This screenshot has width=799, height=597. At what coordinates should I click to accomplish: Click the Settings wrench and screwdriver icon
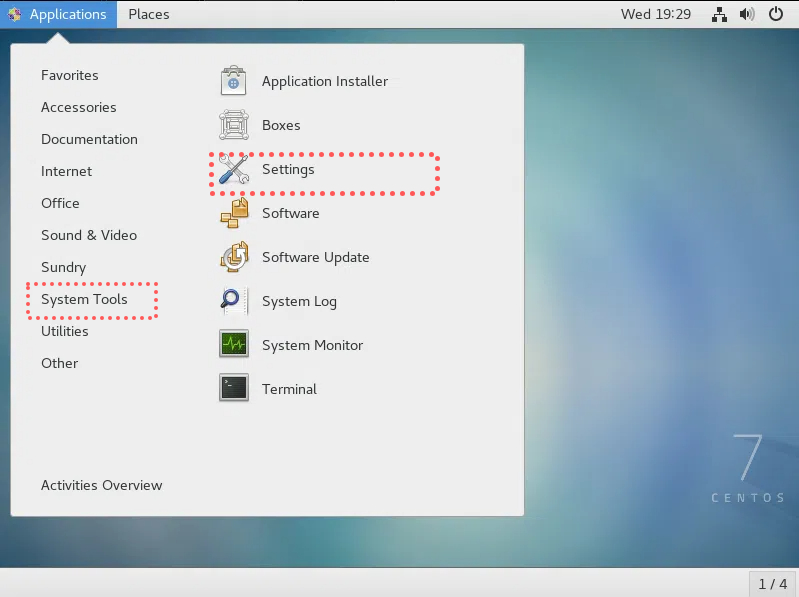coord(233,169)
